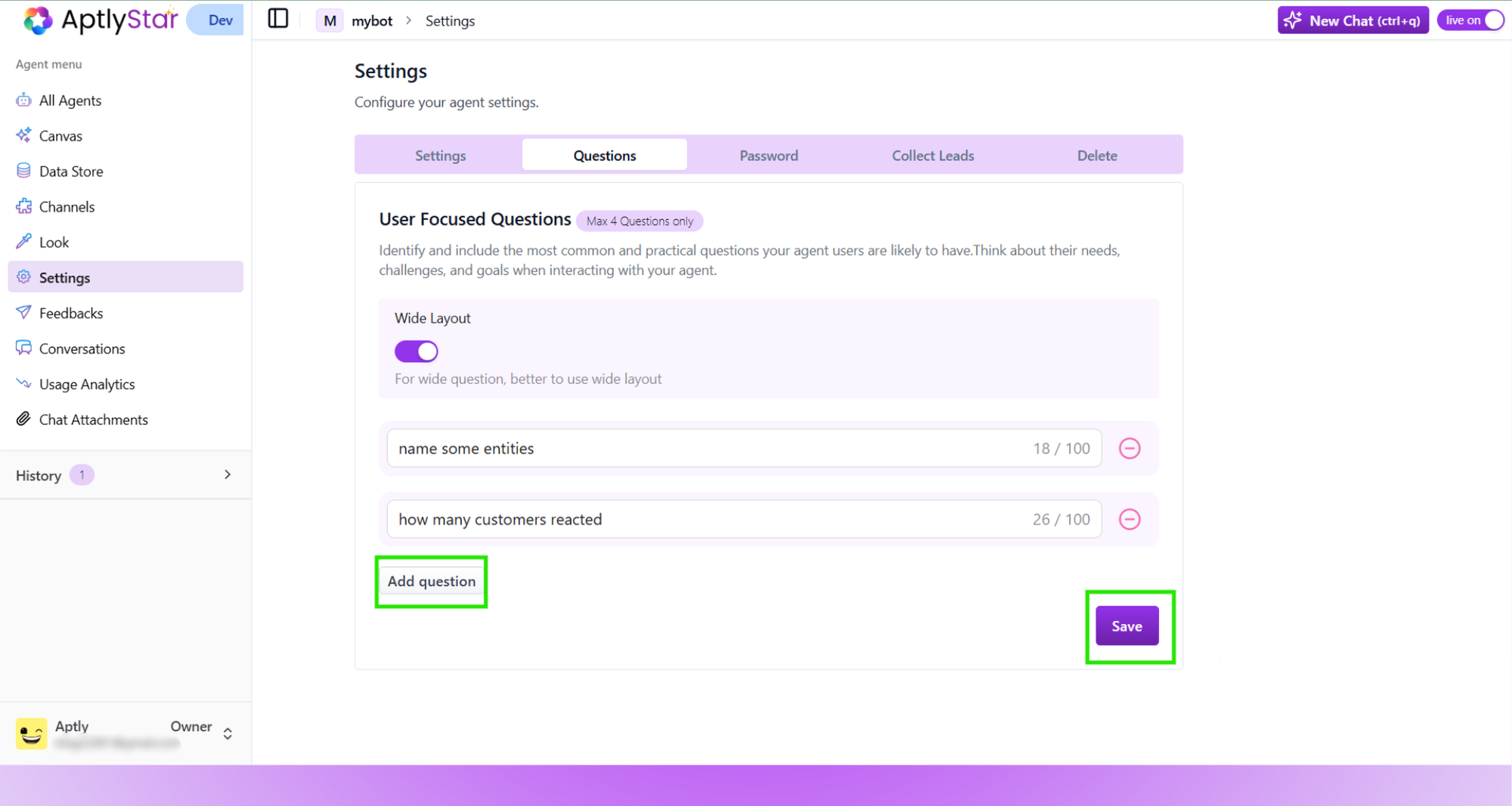This screenshot has height=806, width=1512.
Task: Open the Look customization panel
Action: 54,242
